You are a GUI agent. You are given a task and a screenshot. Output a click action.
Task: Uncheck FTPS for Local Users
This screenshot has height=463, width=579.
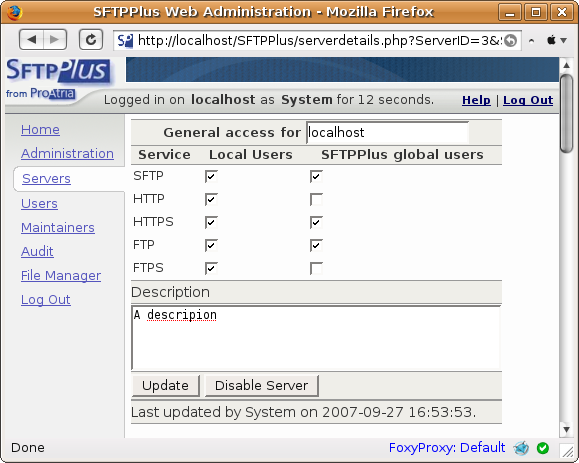pyautogui.click(x=211, y=268)
